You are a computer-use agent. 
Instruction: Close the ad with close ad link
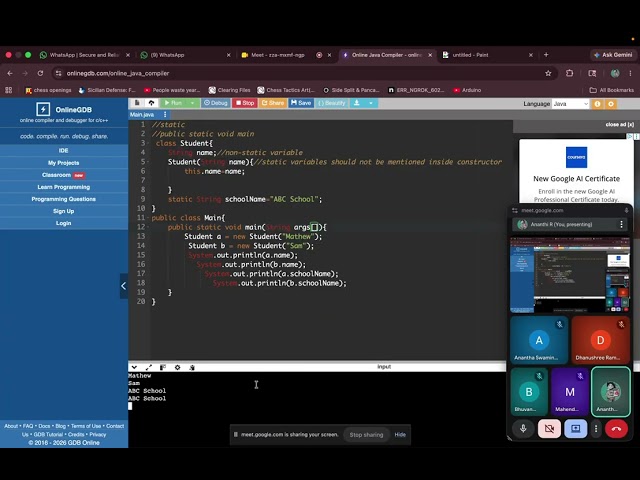pos(619,124)
